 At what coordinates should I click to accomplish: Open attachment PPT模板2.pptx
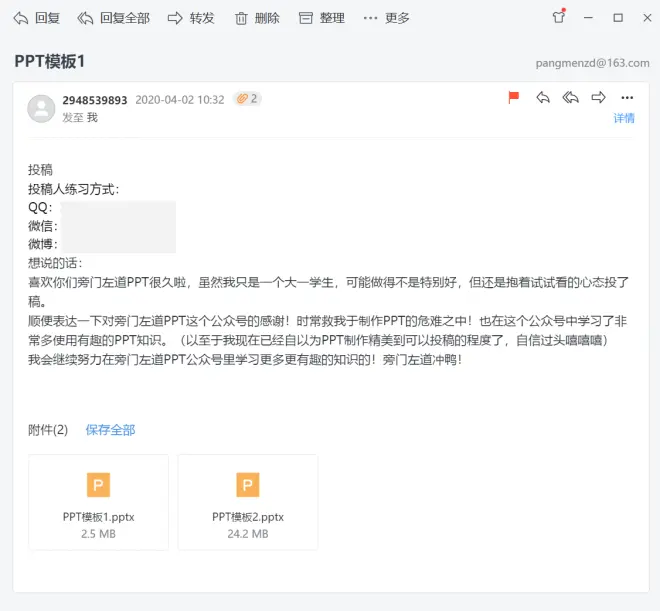tap(248, 502)
